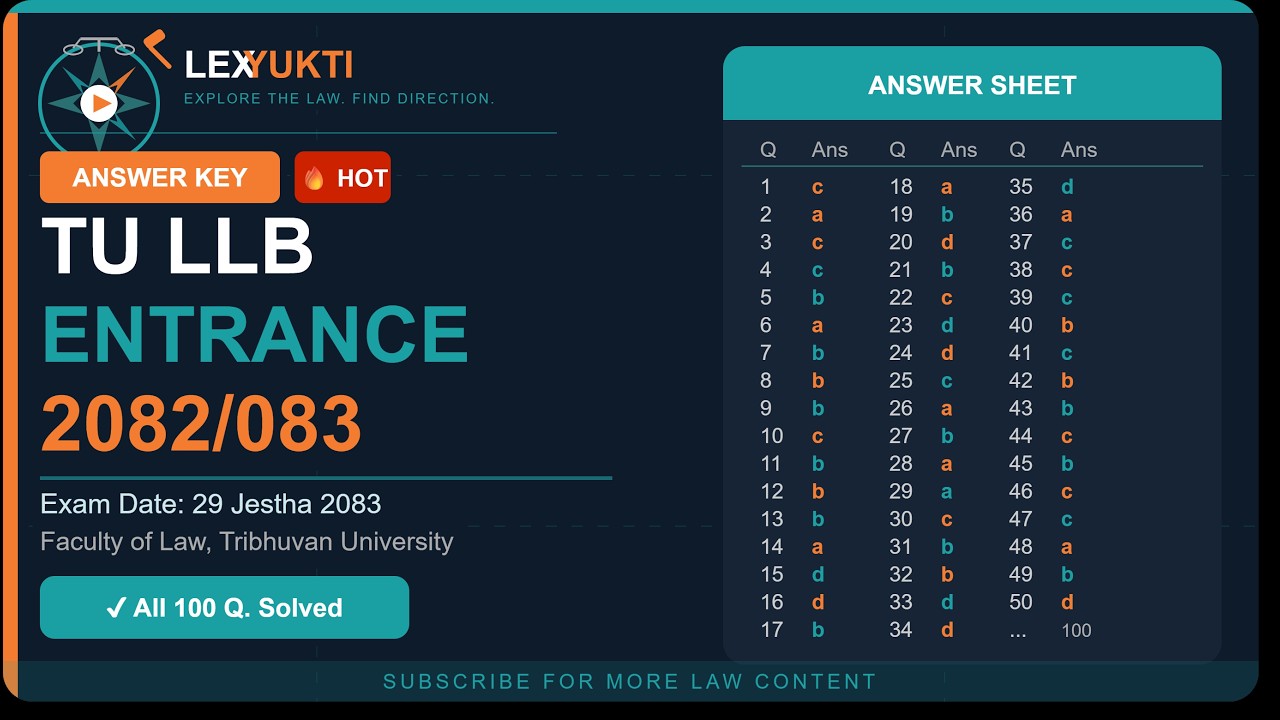Click answer a for question 26
The image size is (1280, 720).
point(946,408)
